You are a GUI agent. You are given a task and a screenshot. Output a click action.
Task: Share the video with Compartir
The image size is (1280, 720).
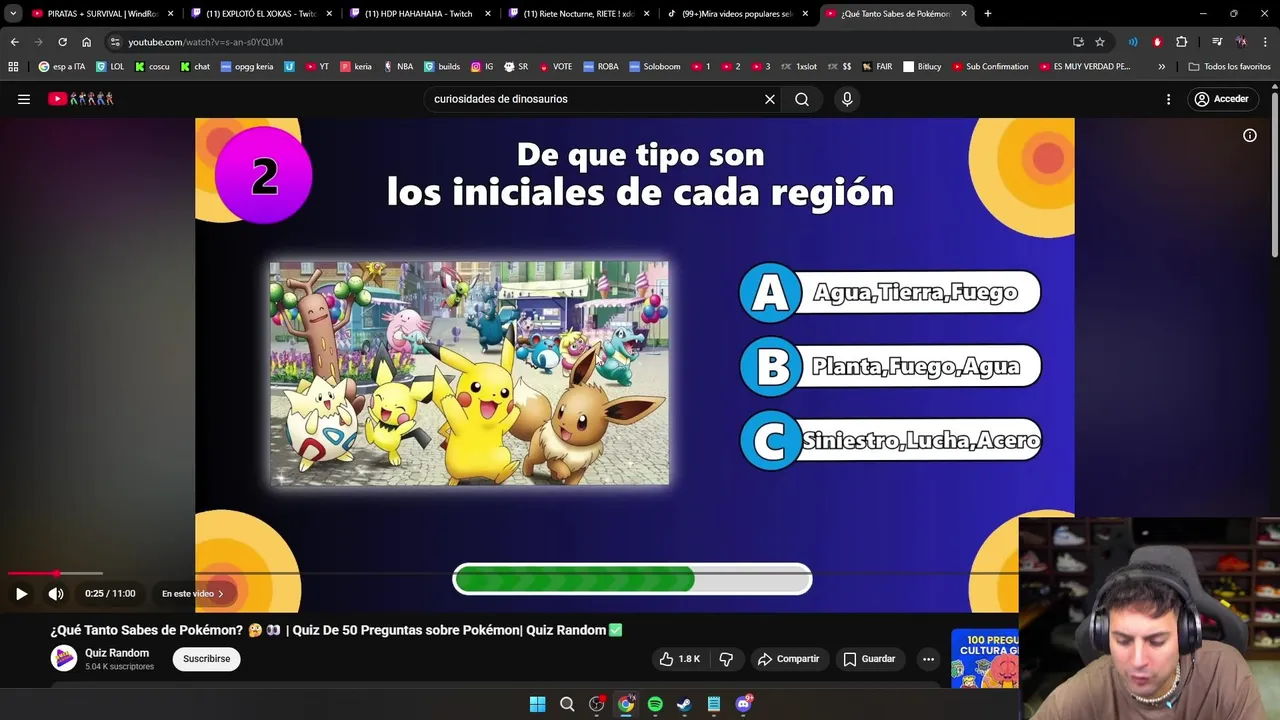point(788,659)
